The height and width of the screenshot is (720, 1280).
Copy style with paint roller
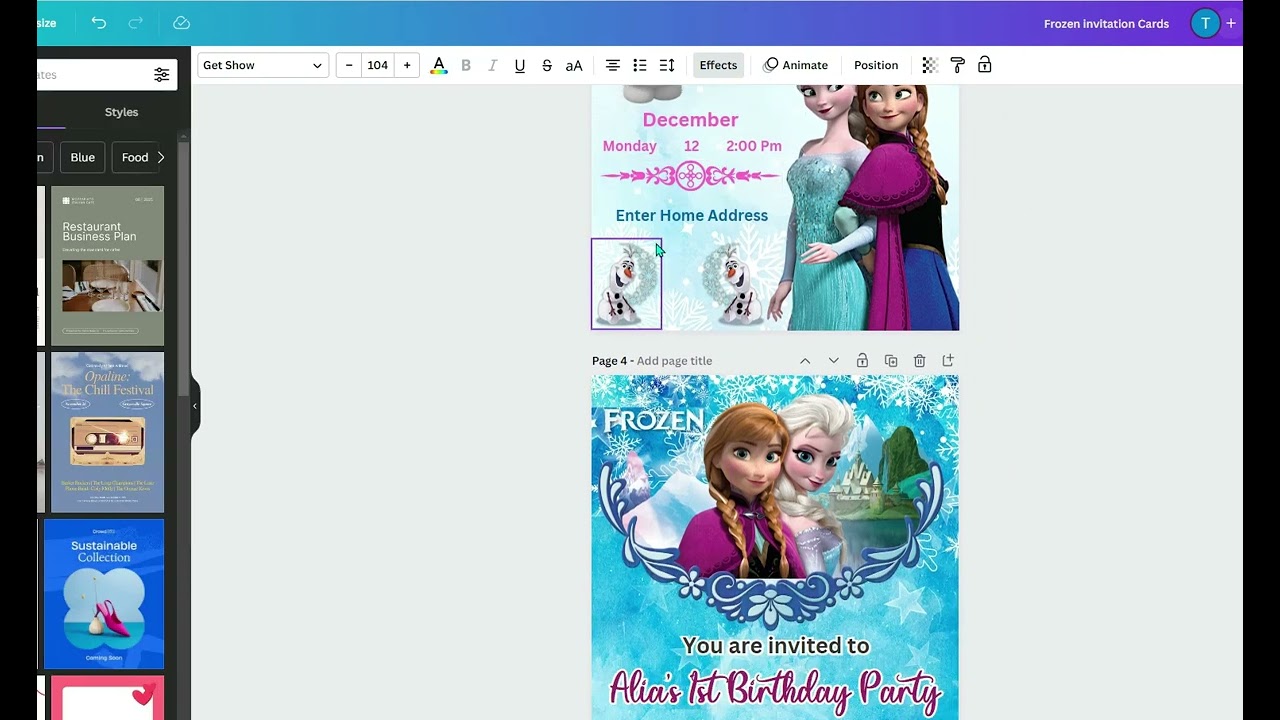coord(957,65)
